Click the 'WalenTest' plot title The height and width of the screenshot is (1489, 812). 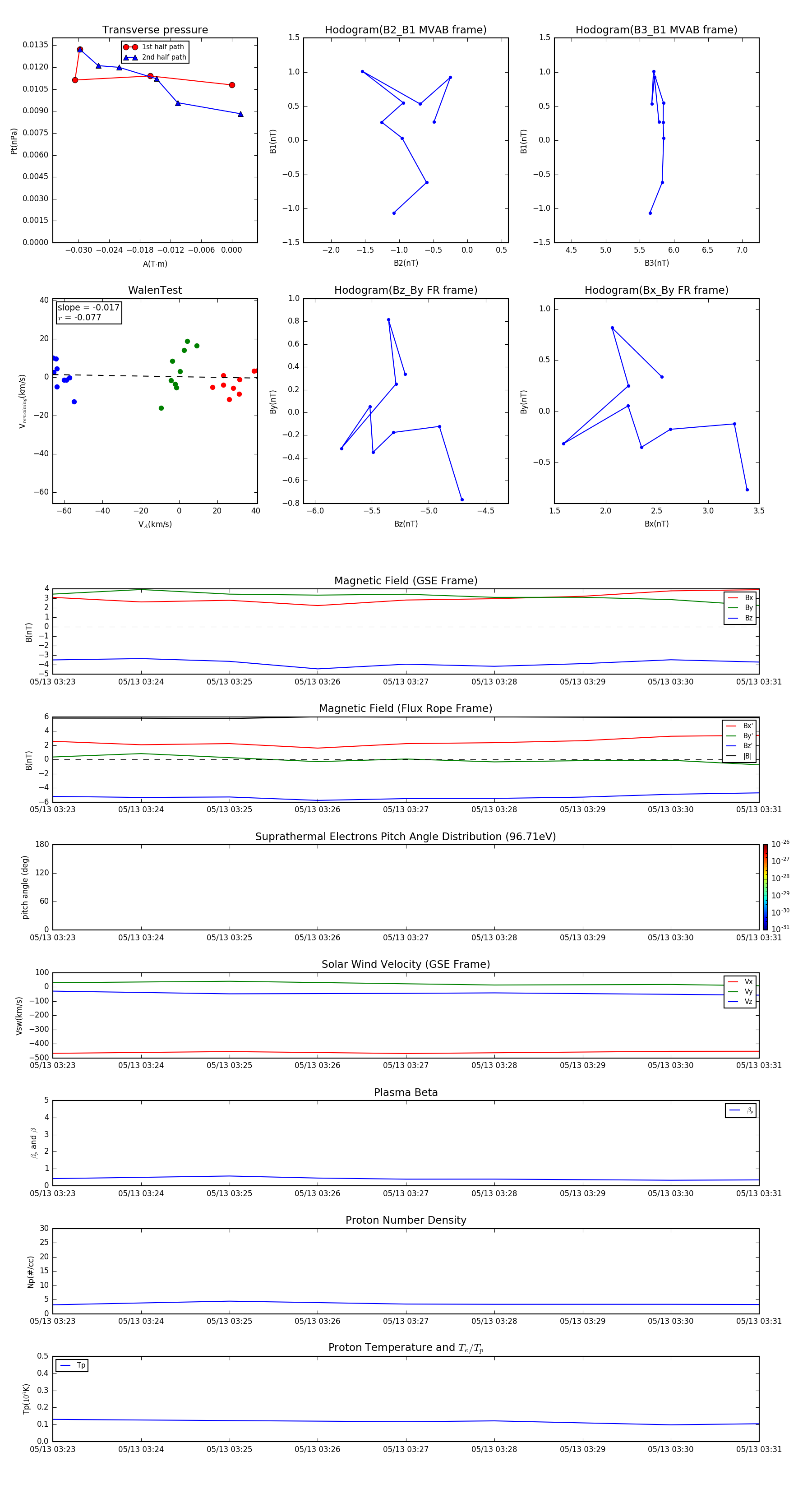[x=155, y=290]
